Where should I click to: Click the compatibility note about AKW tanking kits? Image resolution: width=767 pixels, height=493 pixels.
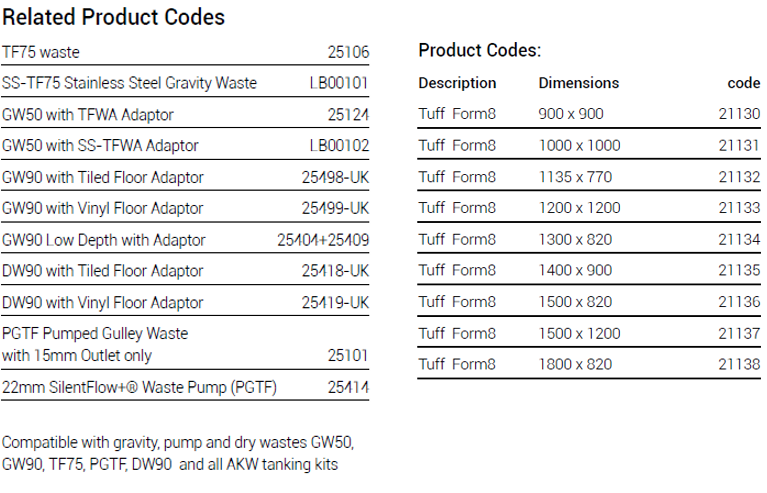point(178,453)
